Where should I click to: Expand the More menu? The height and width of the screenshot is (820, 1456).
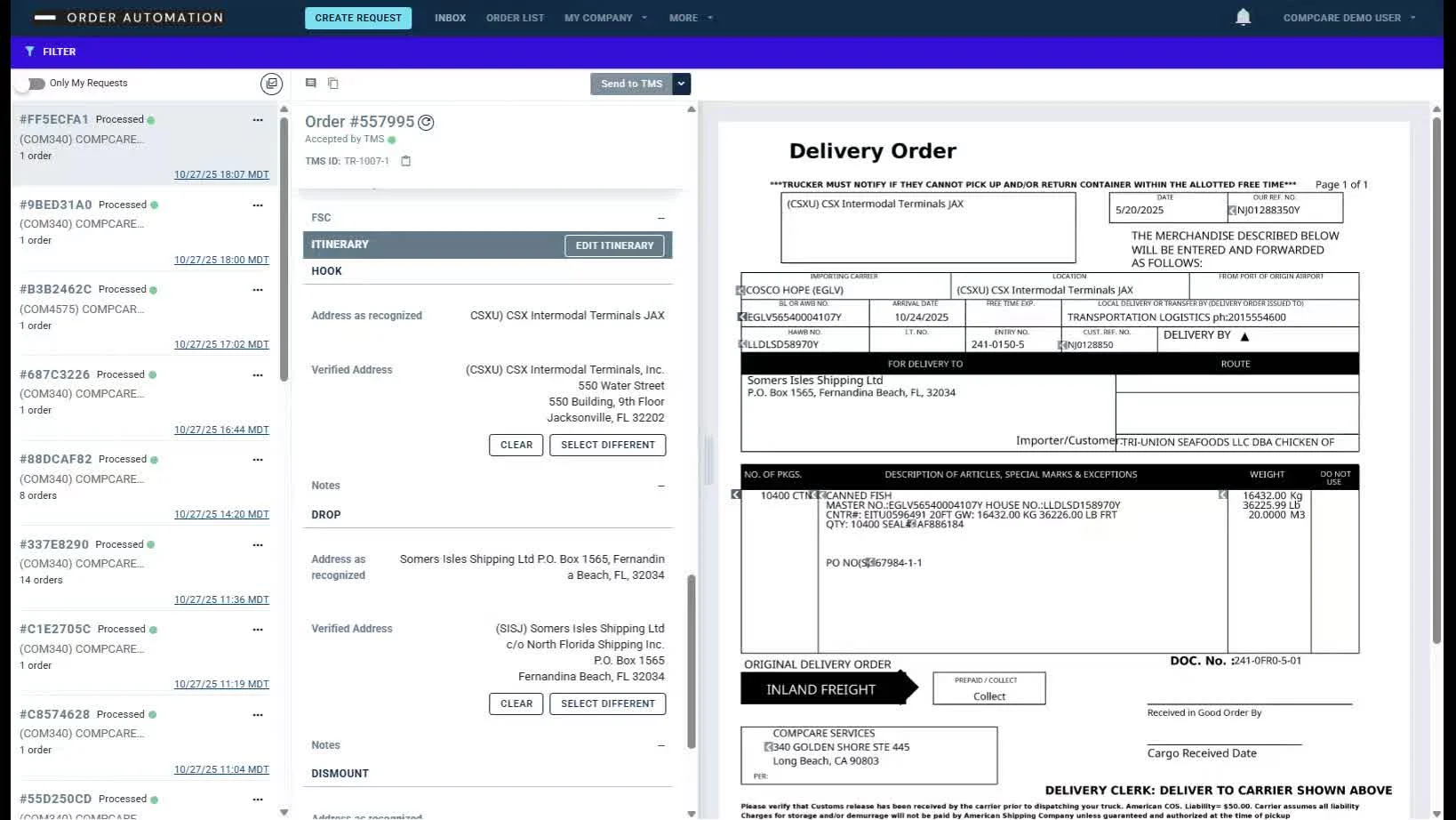(691, 18)
